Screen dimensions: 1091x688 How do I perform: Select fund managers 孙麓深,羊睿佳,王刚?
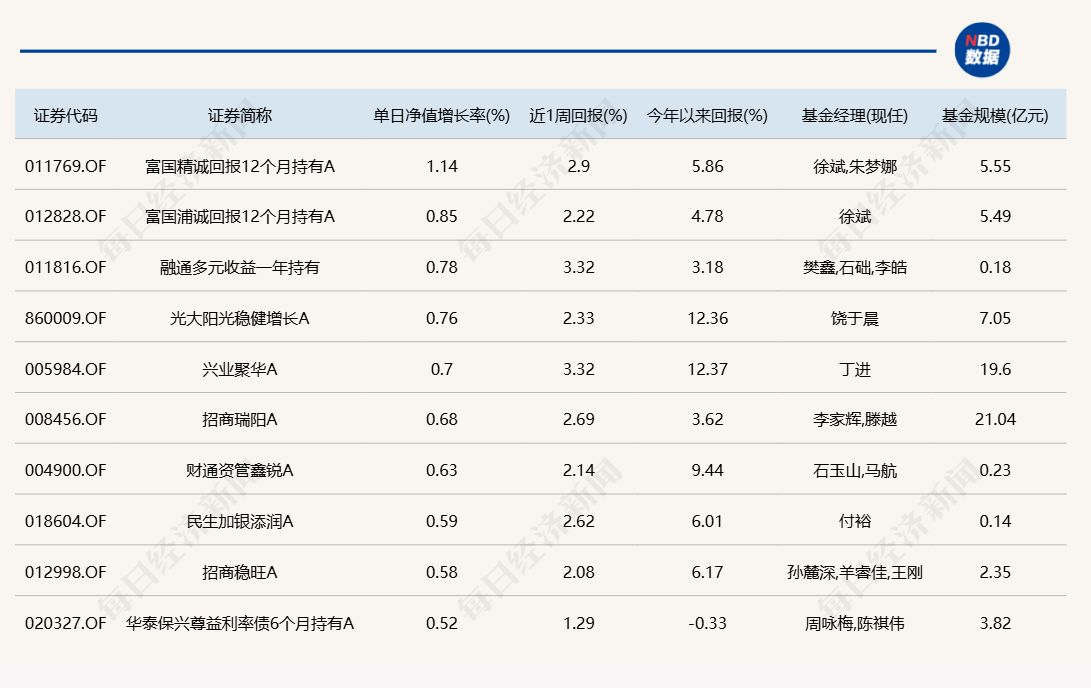coord(855,573)
